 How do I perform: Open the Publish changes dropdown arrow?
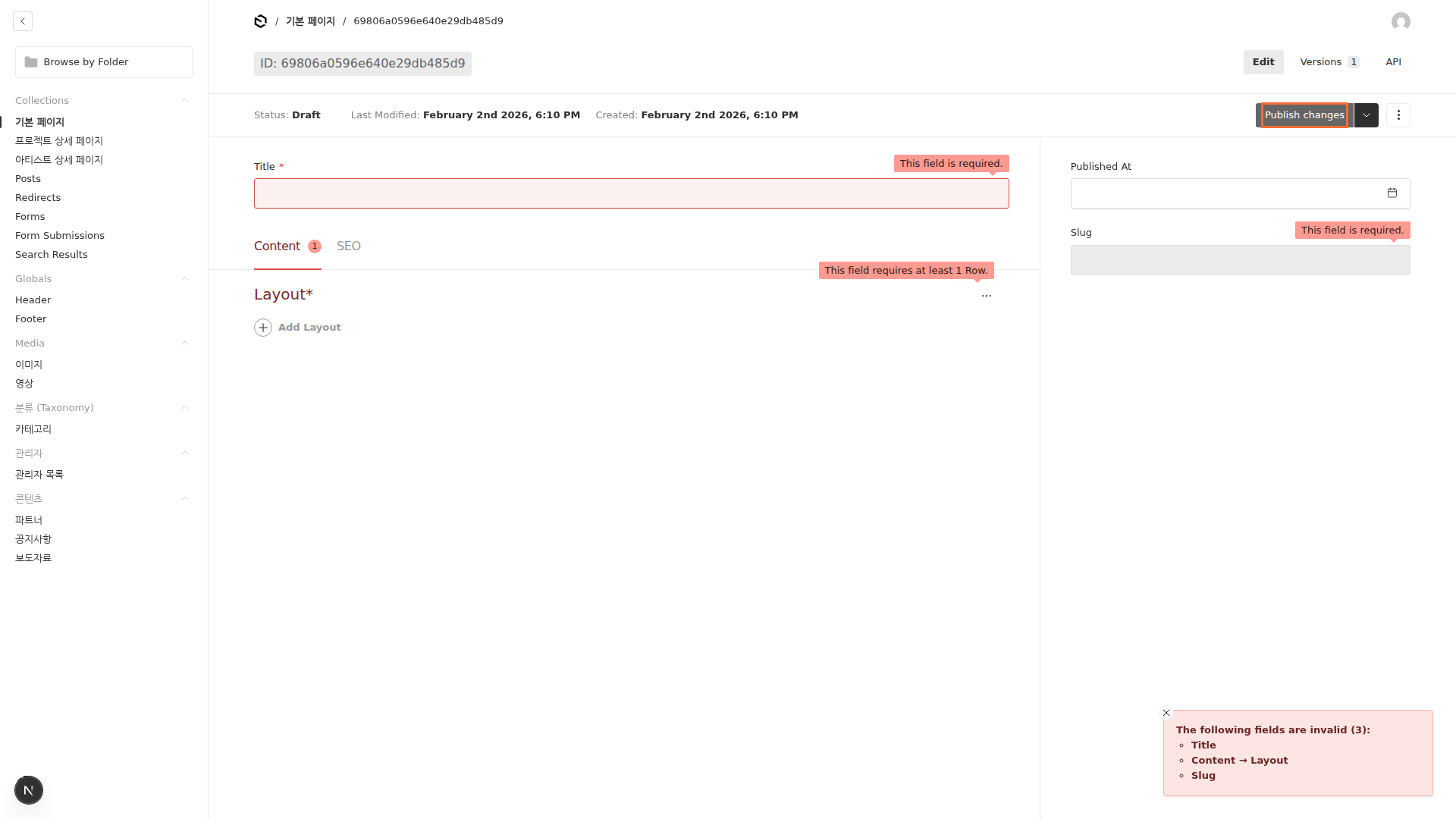1366,115
